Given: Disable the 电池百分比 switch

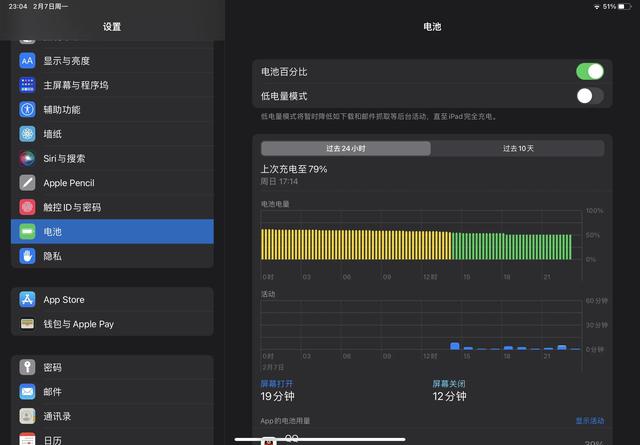Looking at the screenshot, I should click(589, 71).
